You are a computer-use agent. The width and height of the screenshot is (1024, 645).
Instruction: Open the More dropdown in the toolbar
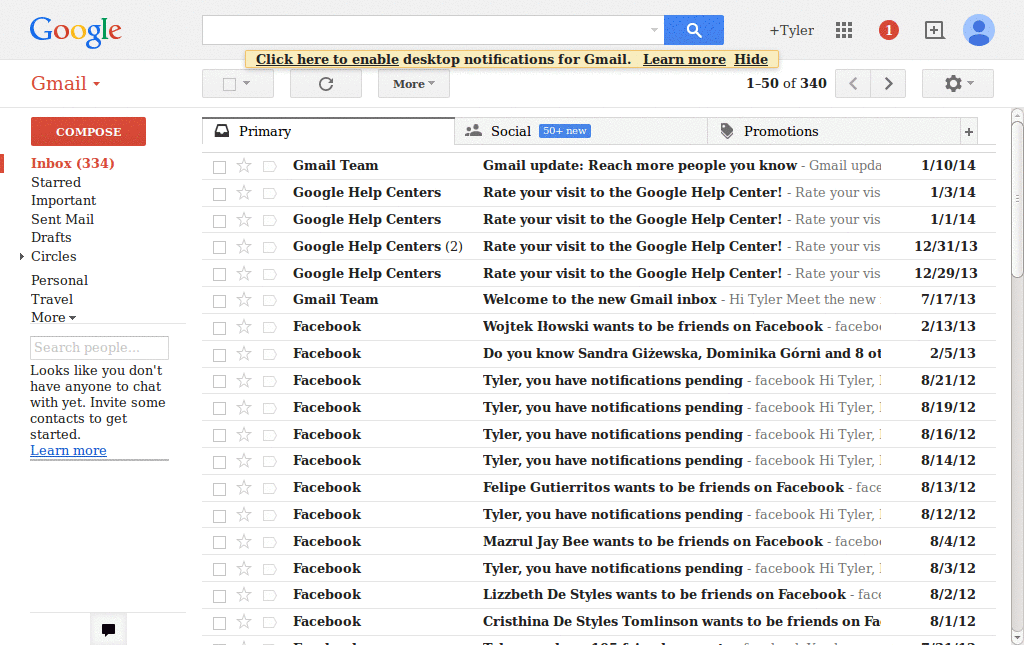click(x=412, y=83)
